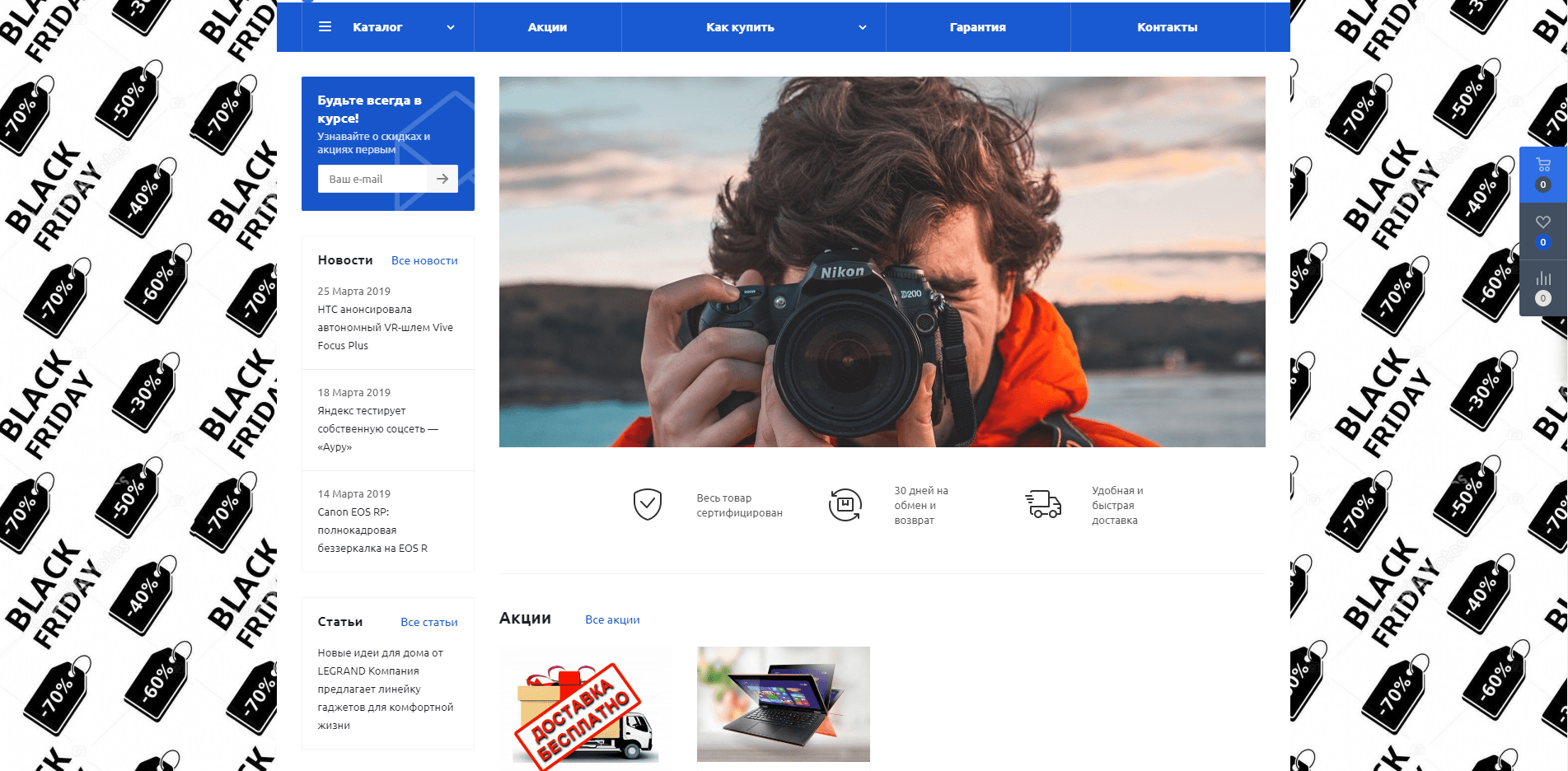Expand the Как купить dropdown arrow
Image resolution: width=1568 pixels, height=771 pixels.
[x=863, y=27]
